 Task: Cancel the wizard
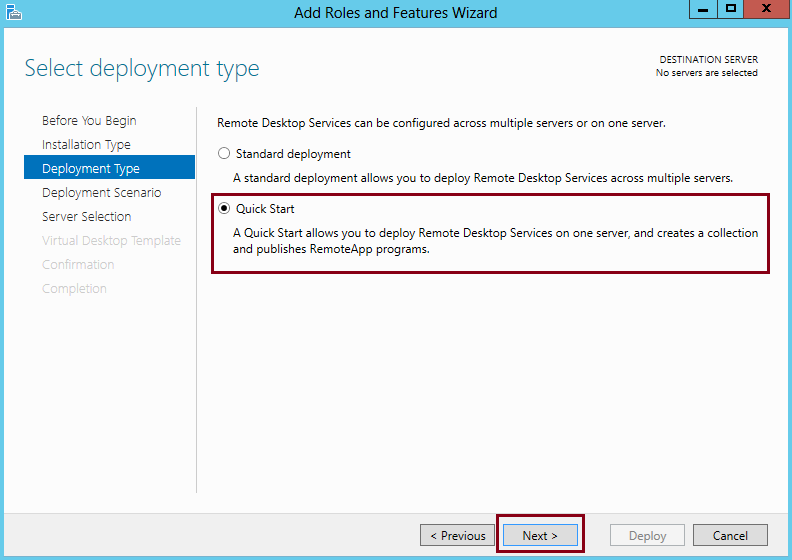730,535
